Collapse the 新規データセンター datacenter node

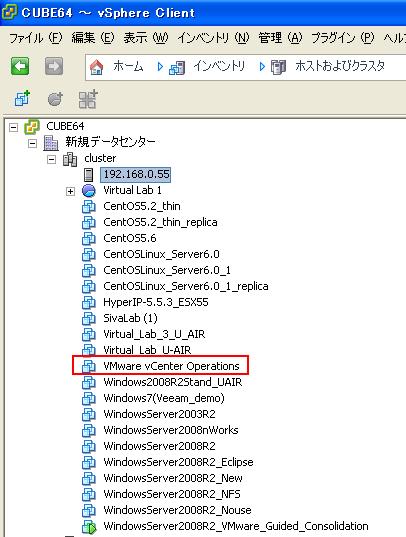coord(32,143)
